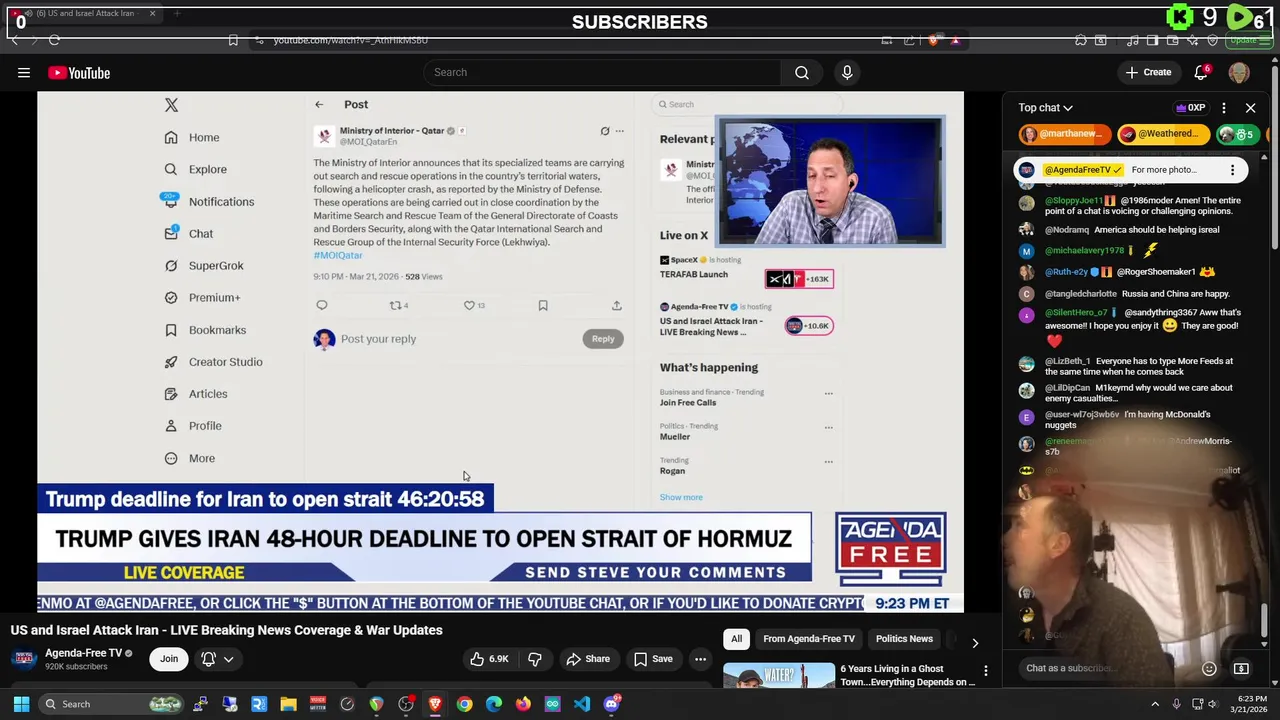The height and width of the screenshot is (720, 1280).
Task: Go back in browser toolbar
Action: (15, 40)
